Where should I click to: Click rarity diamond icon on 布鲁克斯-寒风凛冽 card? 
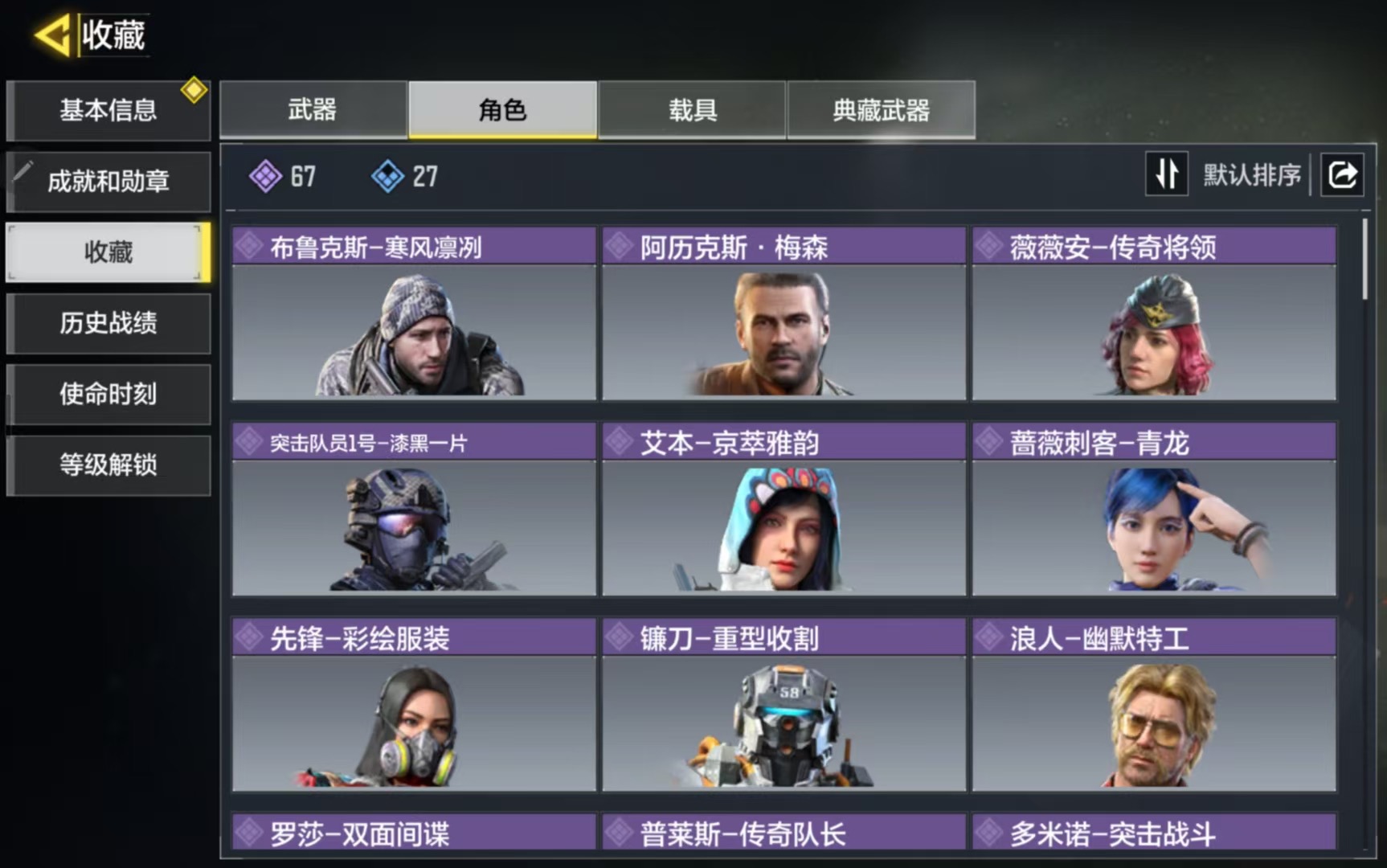click(x=249, y=246)
